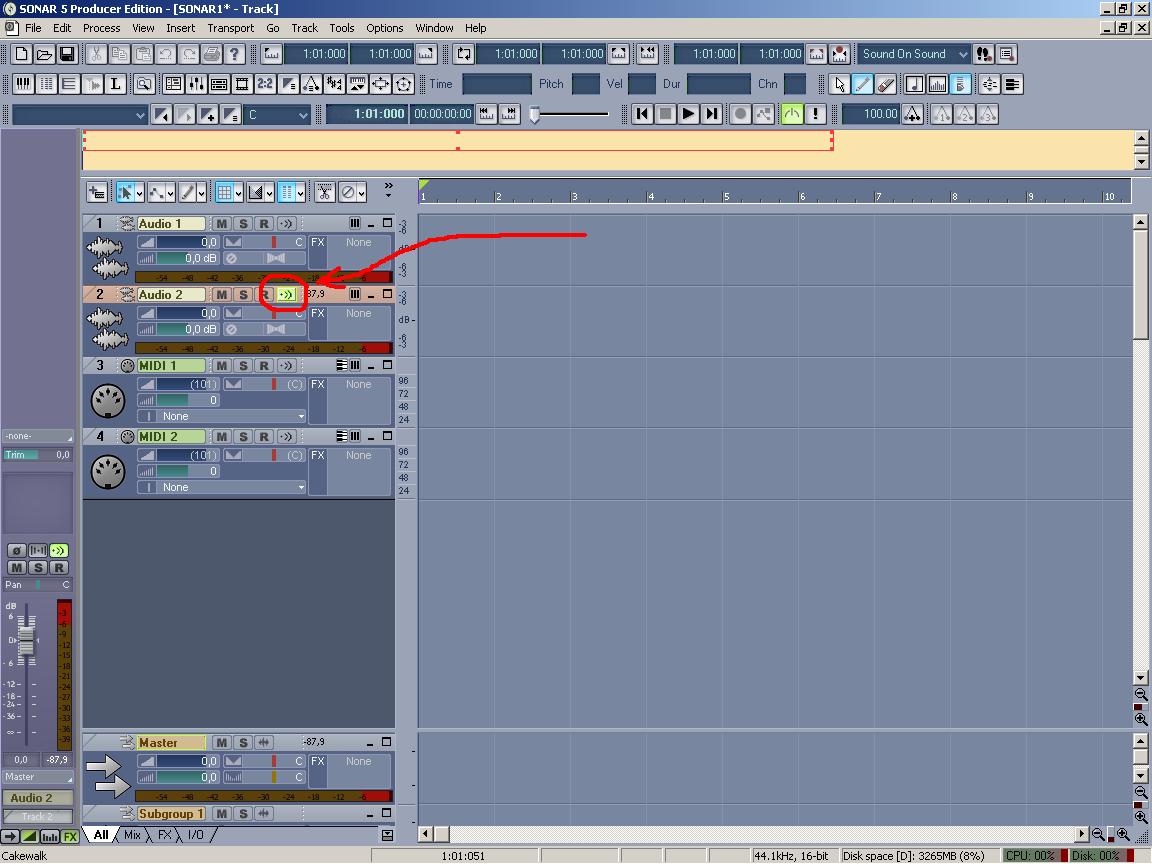Open the Video view icon
1152x864 pixels.
pyautogui.click(x=242, y=84)
